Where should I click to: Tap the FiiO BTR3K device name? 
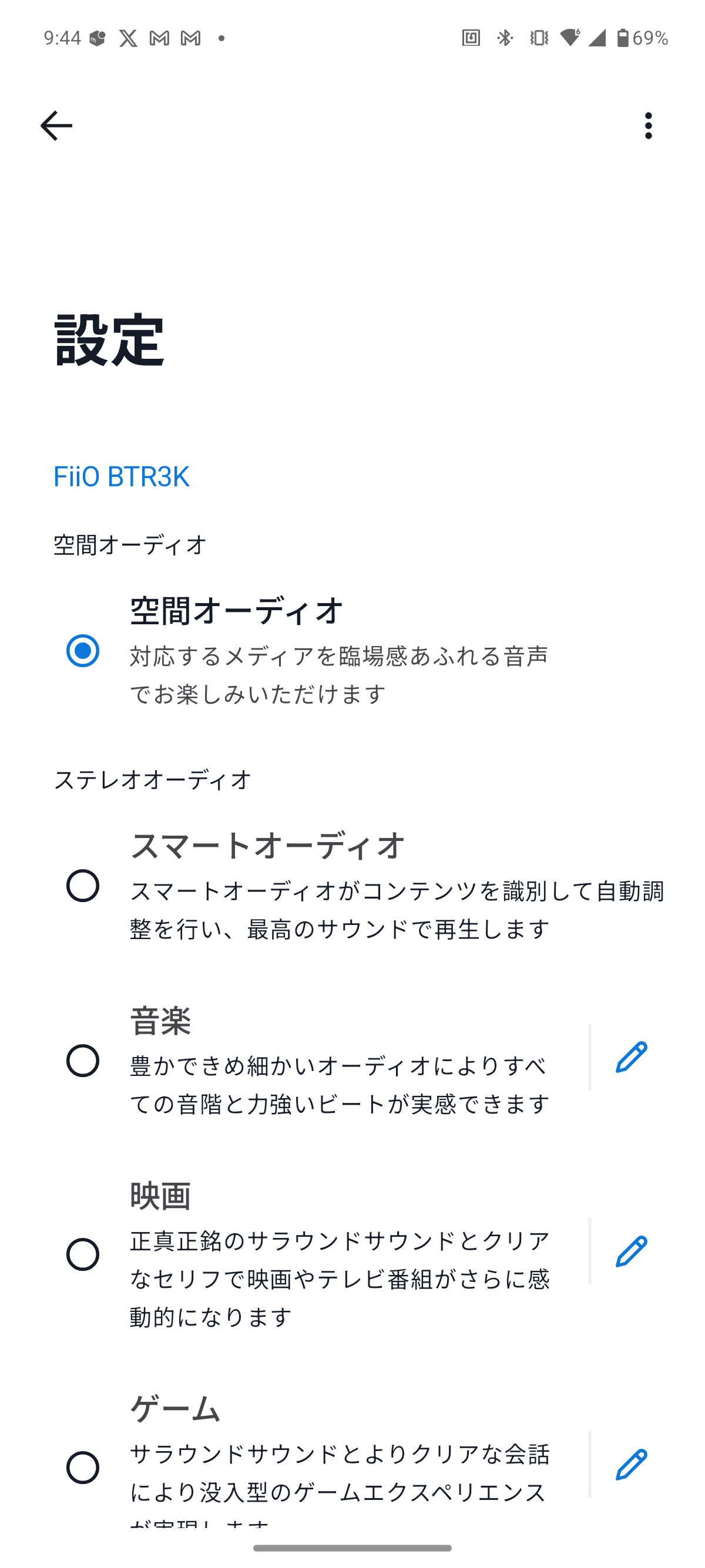pyautogui.click(x=122, y=476)
